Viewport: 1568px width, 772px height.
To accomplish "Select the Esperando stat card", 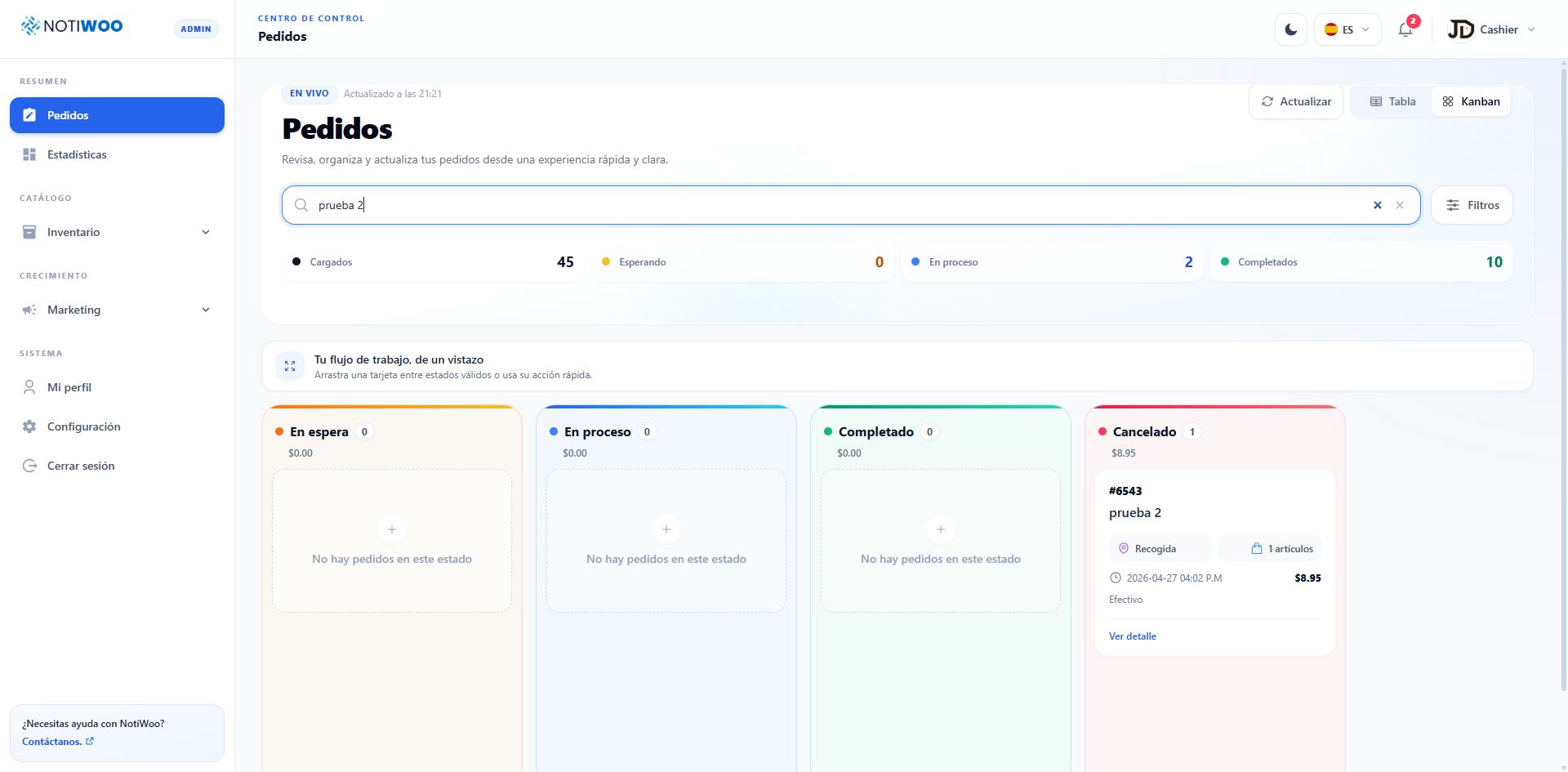I will pyautogui.click(x=742, y=262).
